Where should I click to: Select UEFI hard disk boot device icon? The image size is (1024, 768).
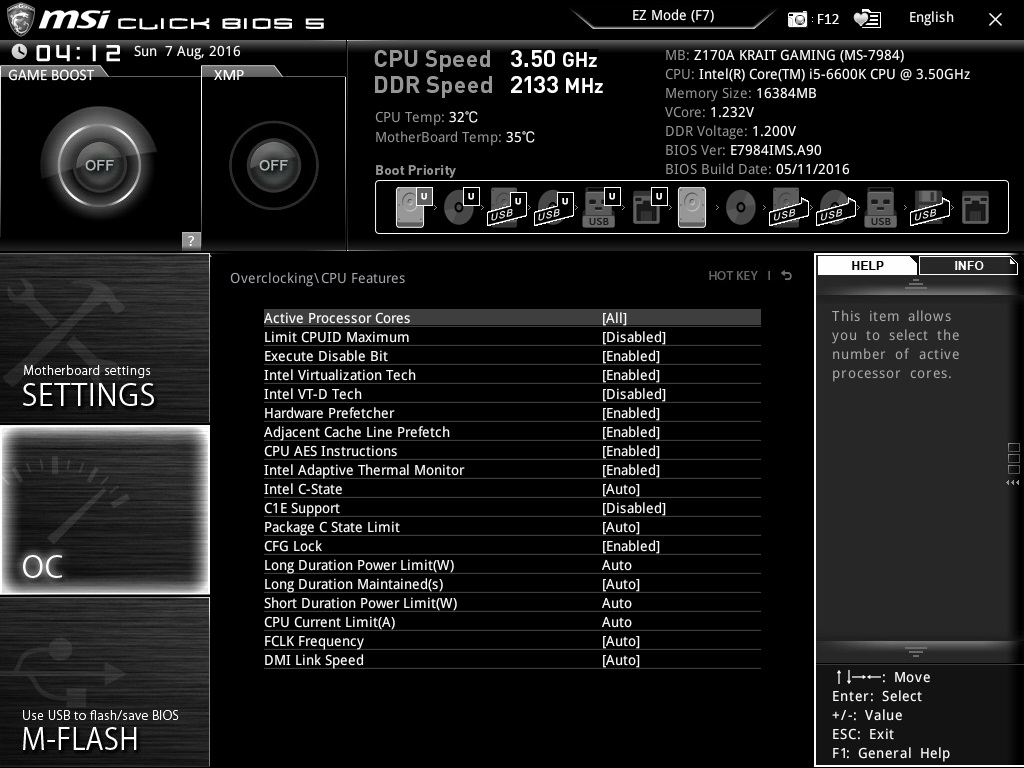click(x=414, y=207)
